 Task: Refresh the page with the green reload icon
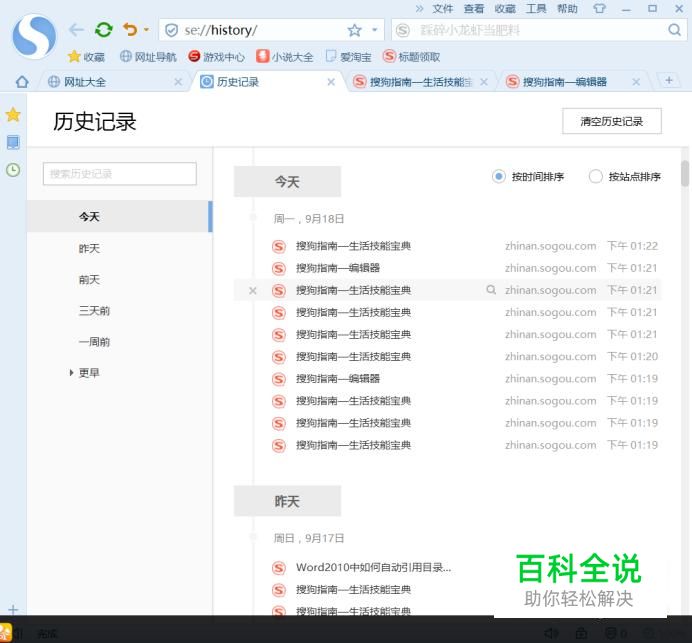[x=104, y=30]
